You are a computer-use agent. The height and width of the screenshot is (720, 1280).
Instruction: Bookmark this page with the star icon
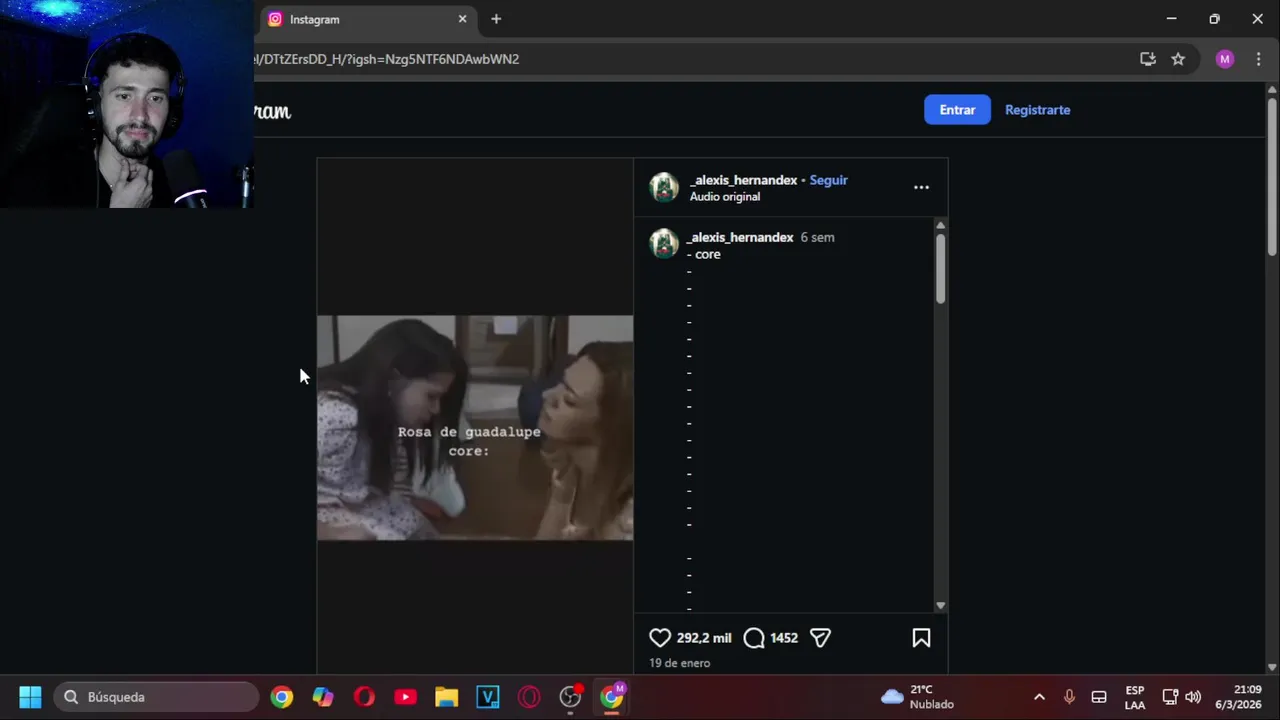1178,59
